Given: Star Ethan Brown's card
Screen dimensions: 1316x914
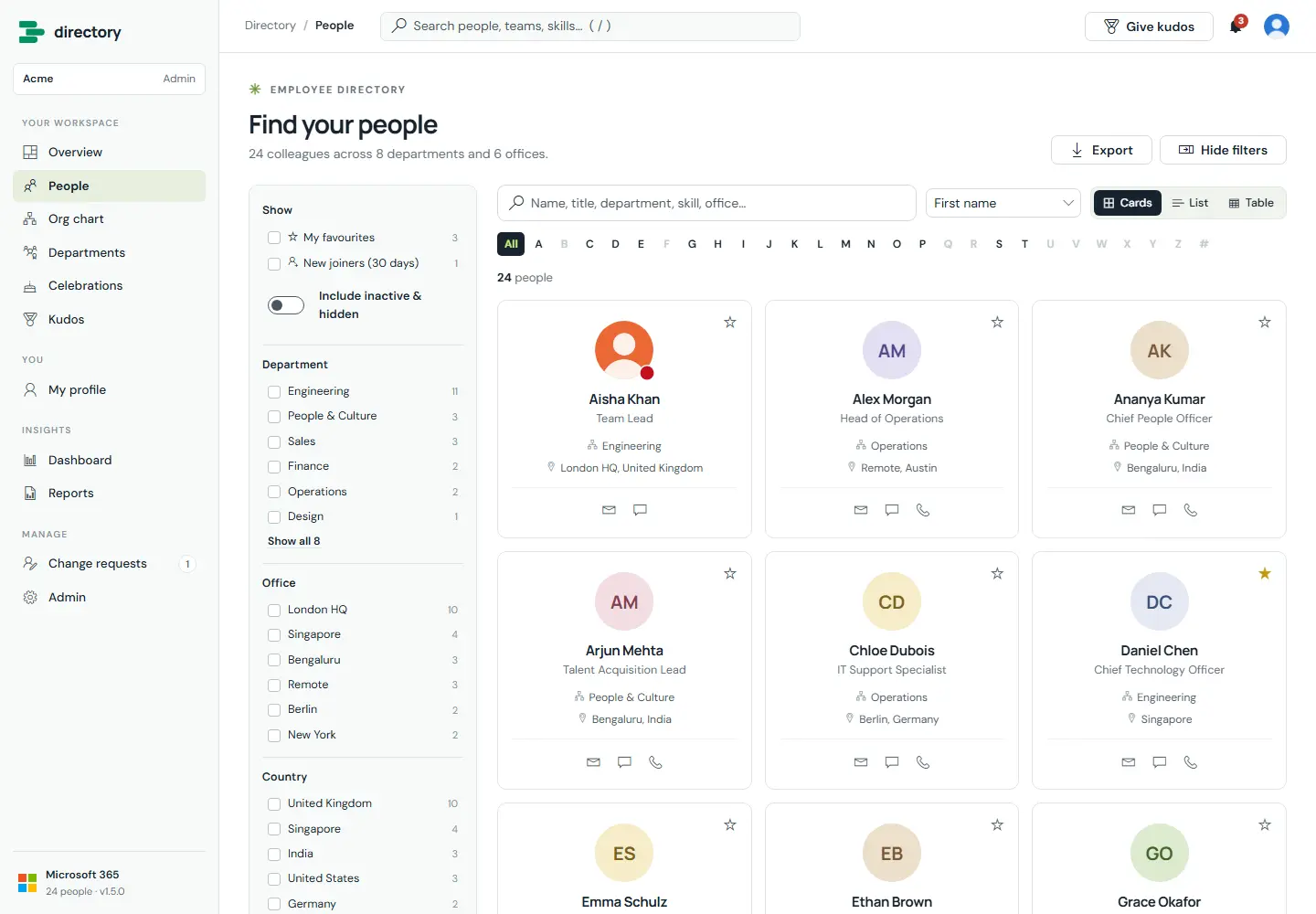Looking at the screenshot, I should [997, 824].
